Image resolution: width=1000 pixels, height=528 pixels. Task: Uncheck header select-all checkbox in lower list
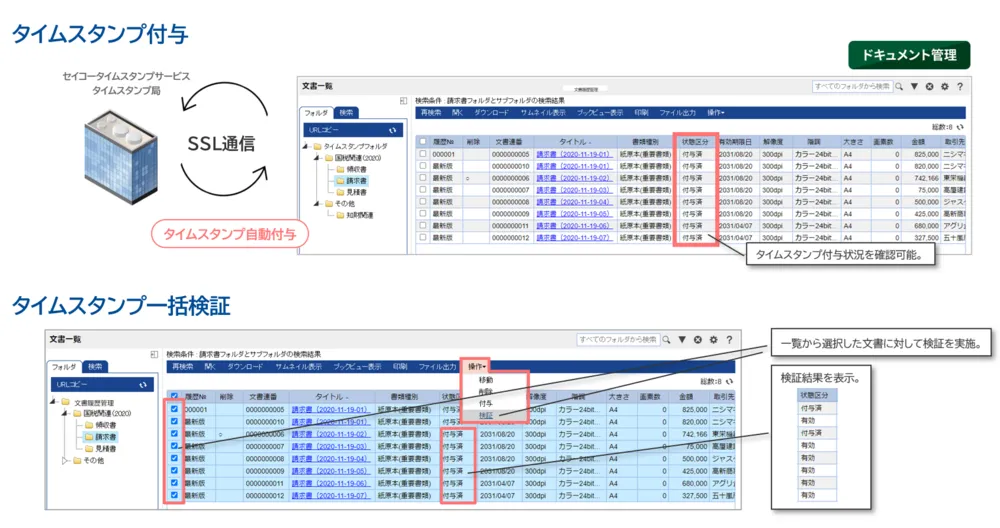coord(174,397)
